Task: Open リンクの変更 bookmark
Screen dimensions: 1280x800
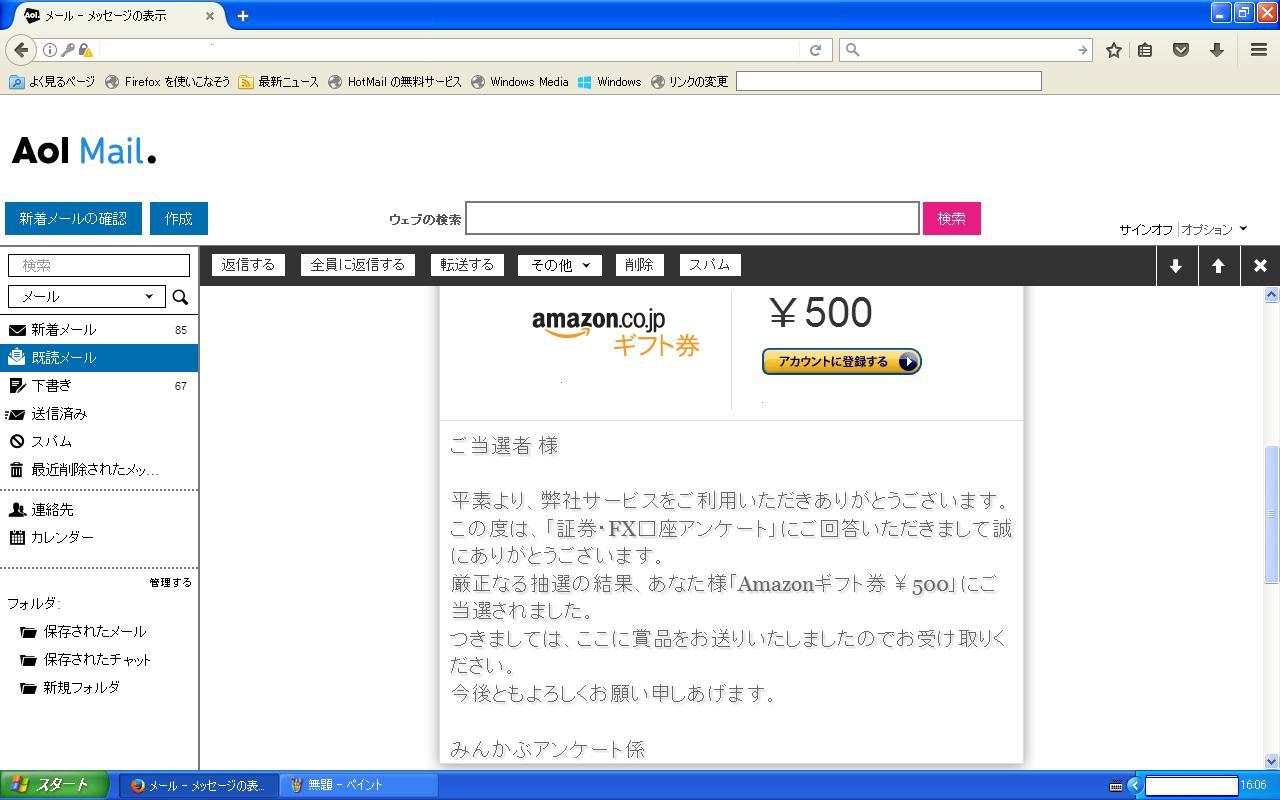Action: tap(689, 82)
